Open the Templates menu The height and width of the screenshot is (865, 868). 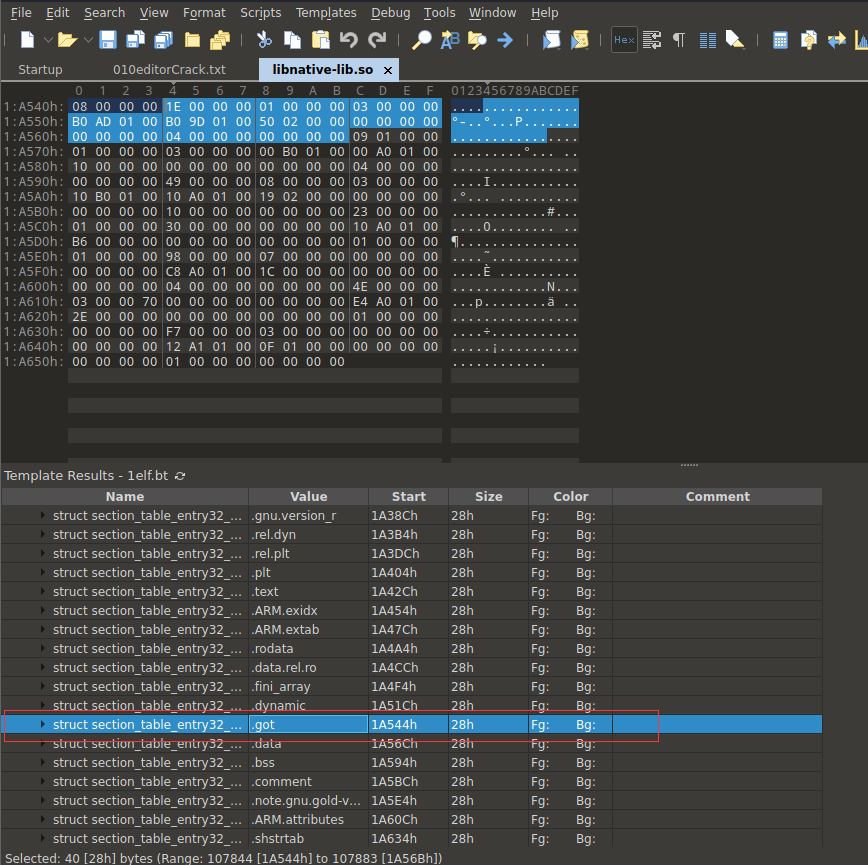[x=326, y=13]
